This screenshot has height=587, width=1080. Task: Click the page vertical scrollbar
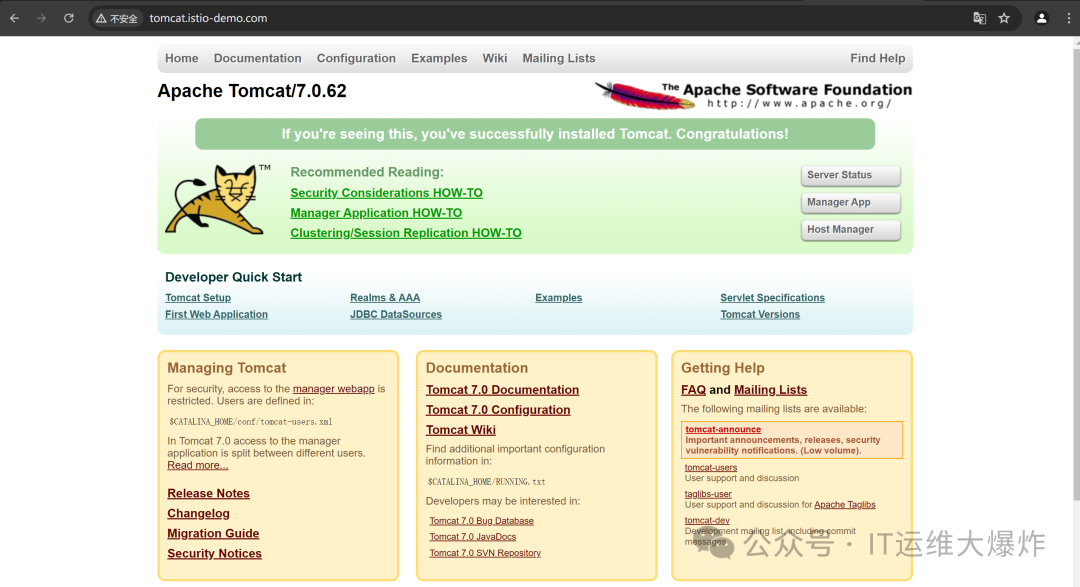point(1077,276)
